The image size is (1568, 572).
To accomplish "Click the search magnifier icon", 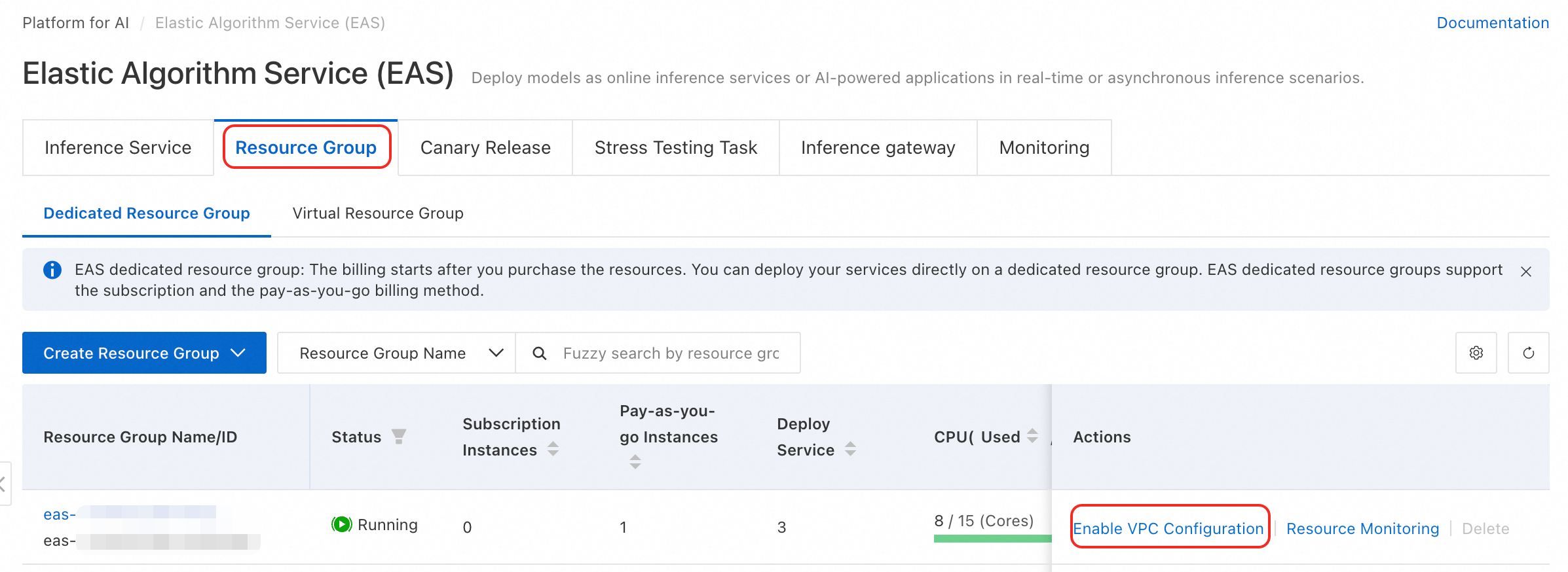I will point(539,353).
